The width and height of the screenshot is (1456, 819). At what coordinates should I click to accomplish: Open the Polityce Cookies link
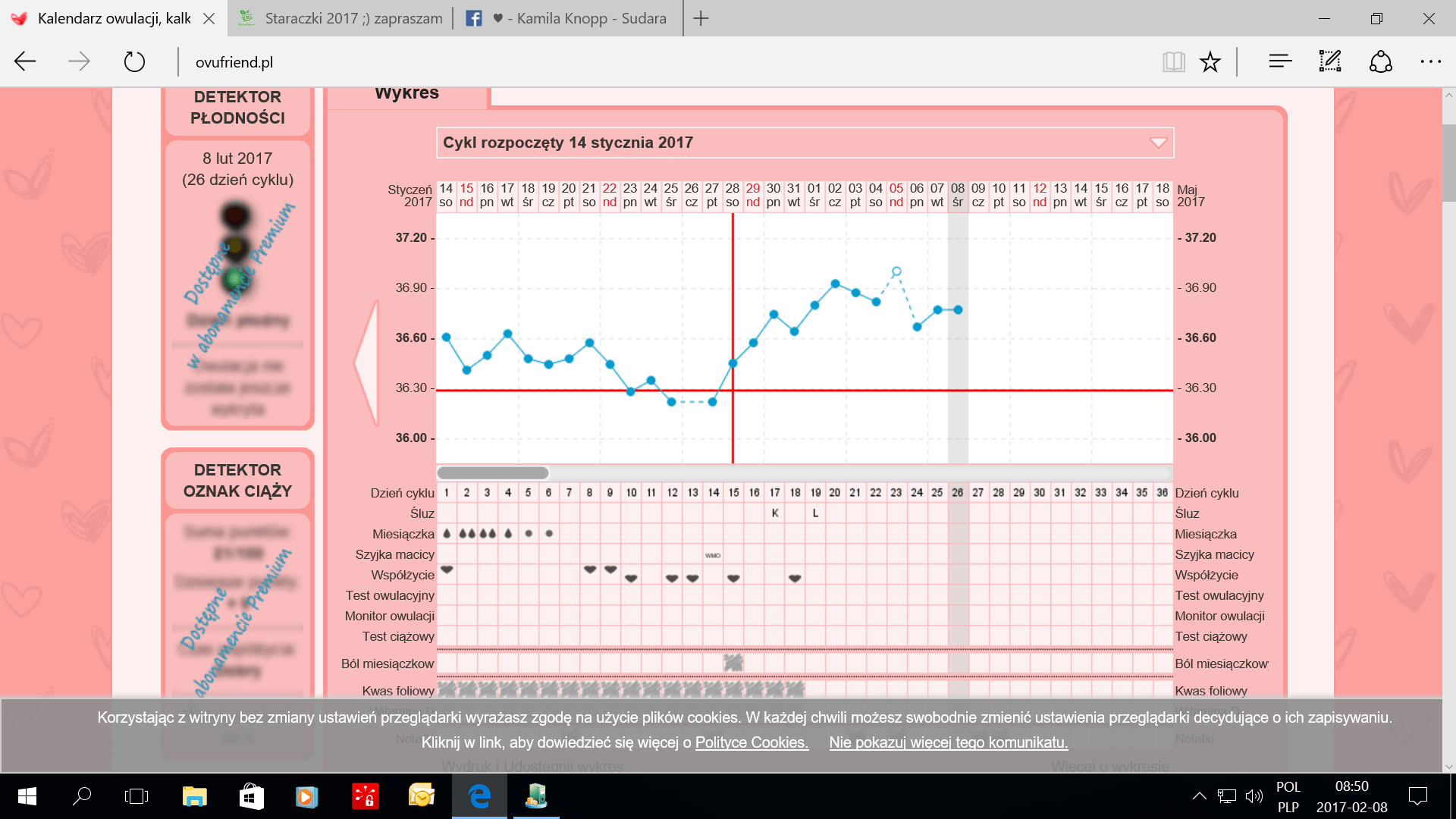[752, 742]
